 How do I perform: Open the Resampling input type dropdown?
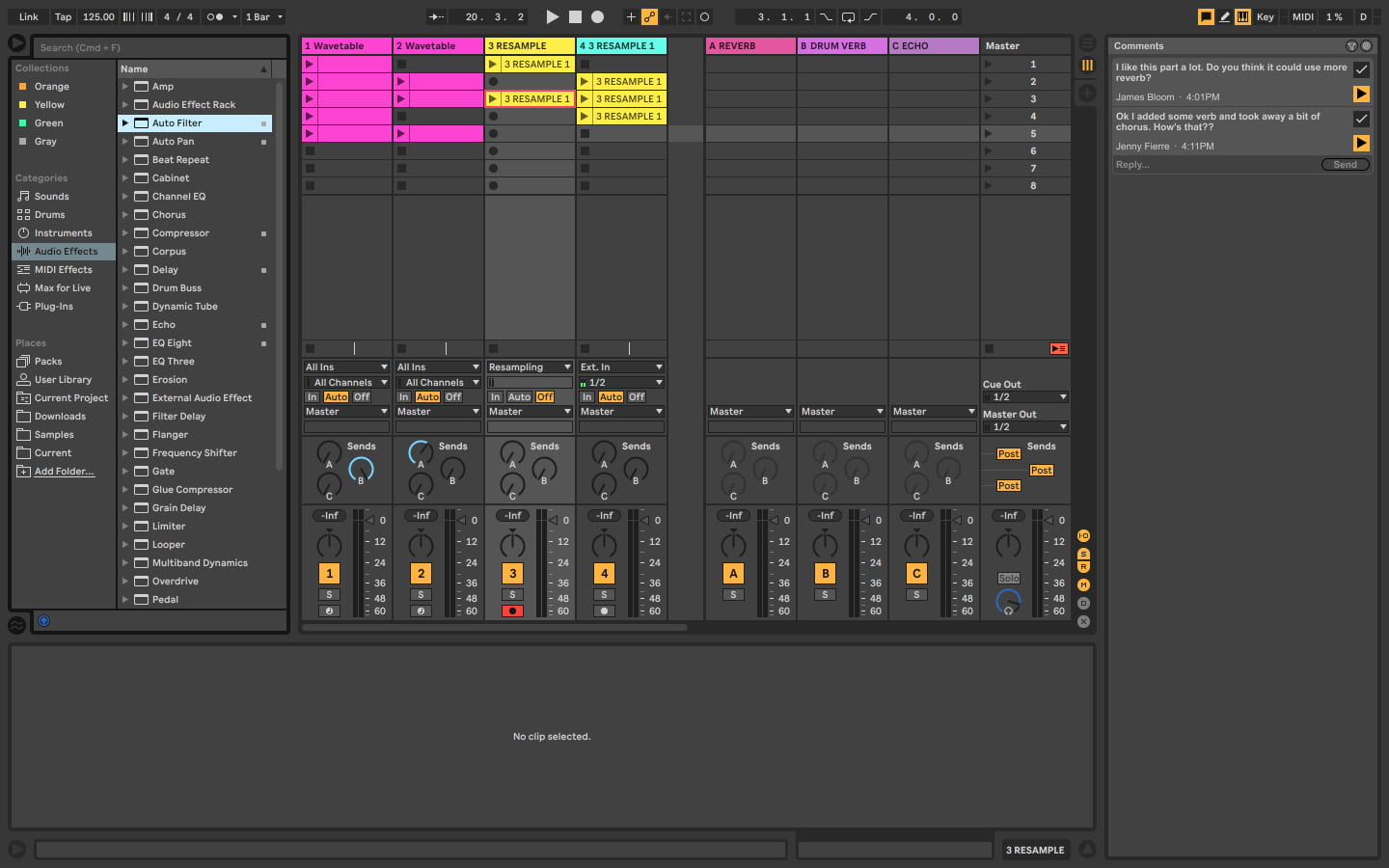tap(530, 367)
